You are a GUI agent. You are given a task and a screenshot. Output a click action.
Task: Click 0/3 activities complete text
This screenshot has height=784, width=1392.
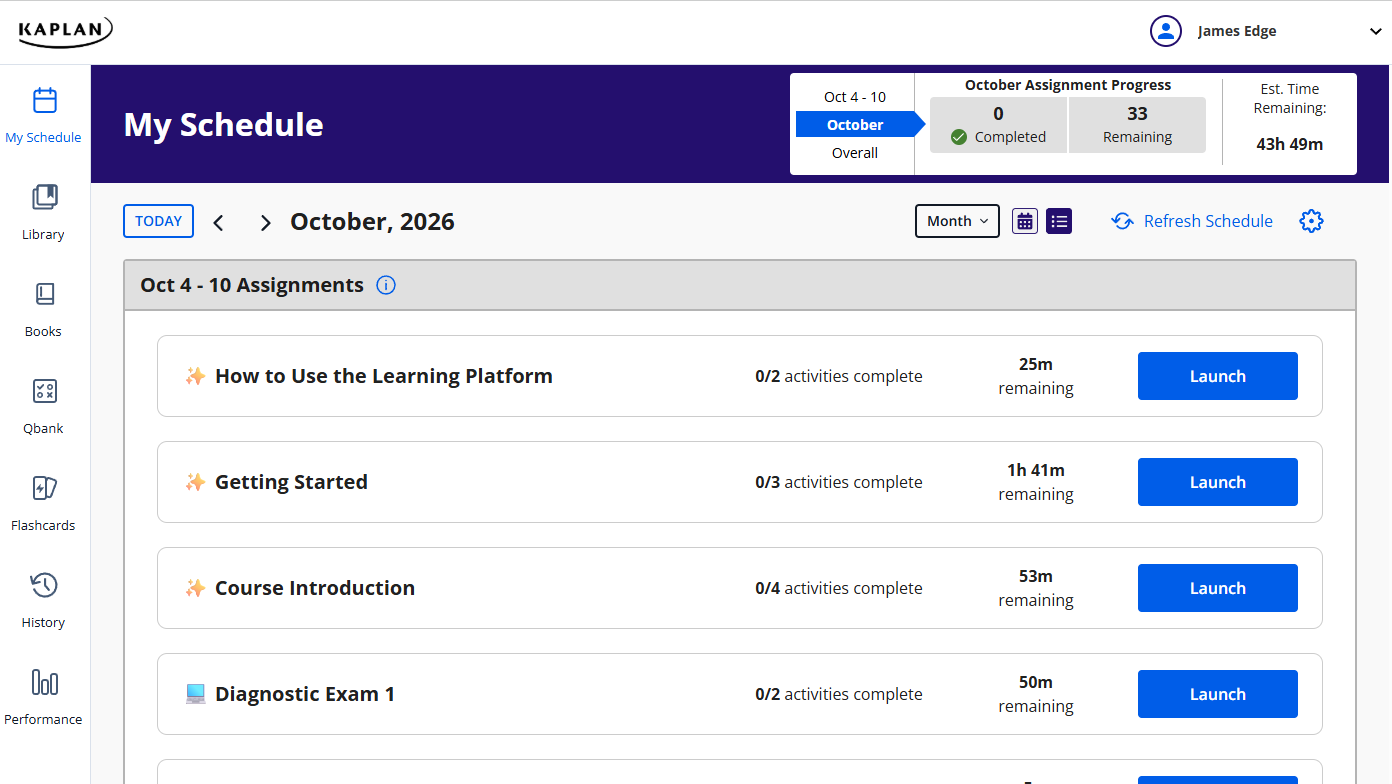coord(839,482)
